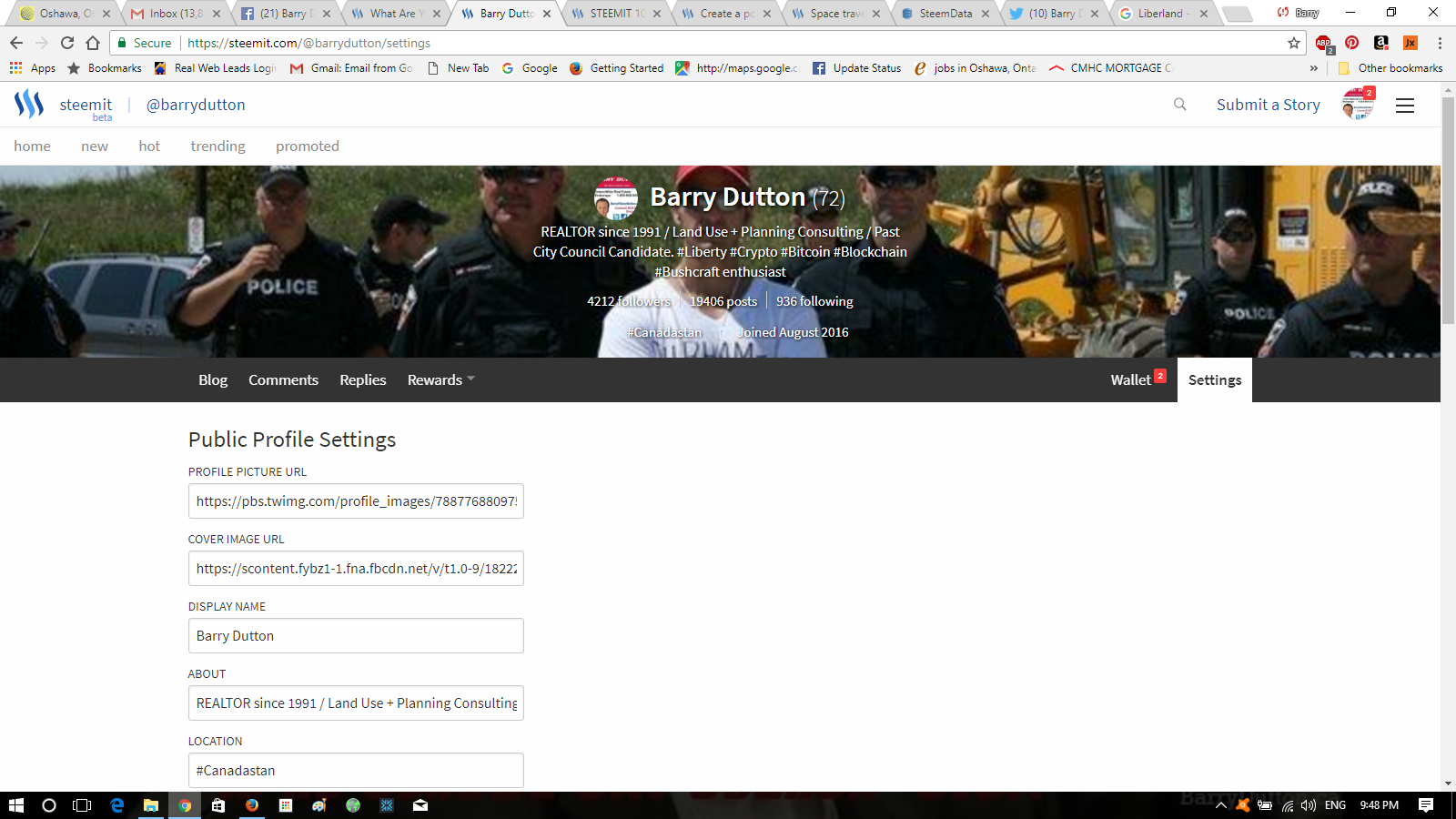Click the Profile Picture URL field
Screen dimensions: 1456x819
(x=356, y=501)
